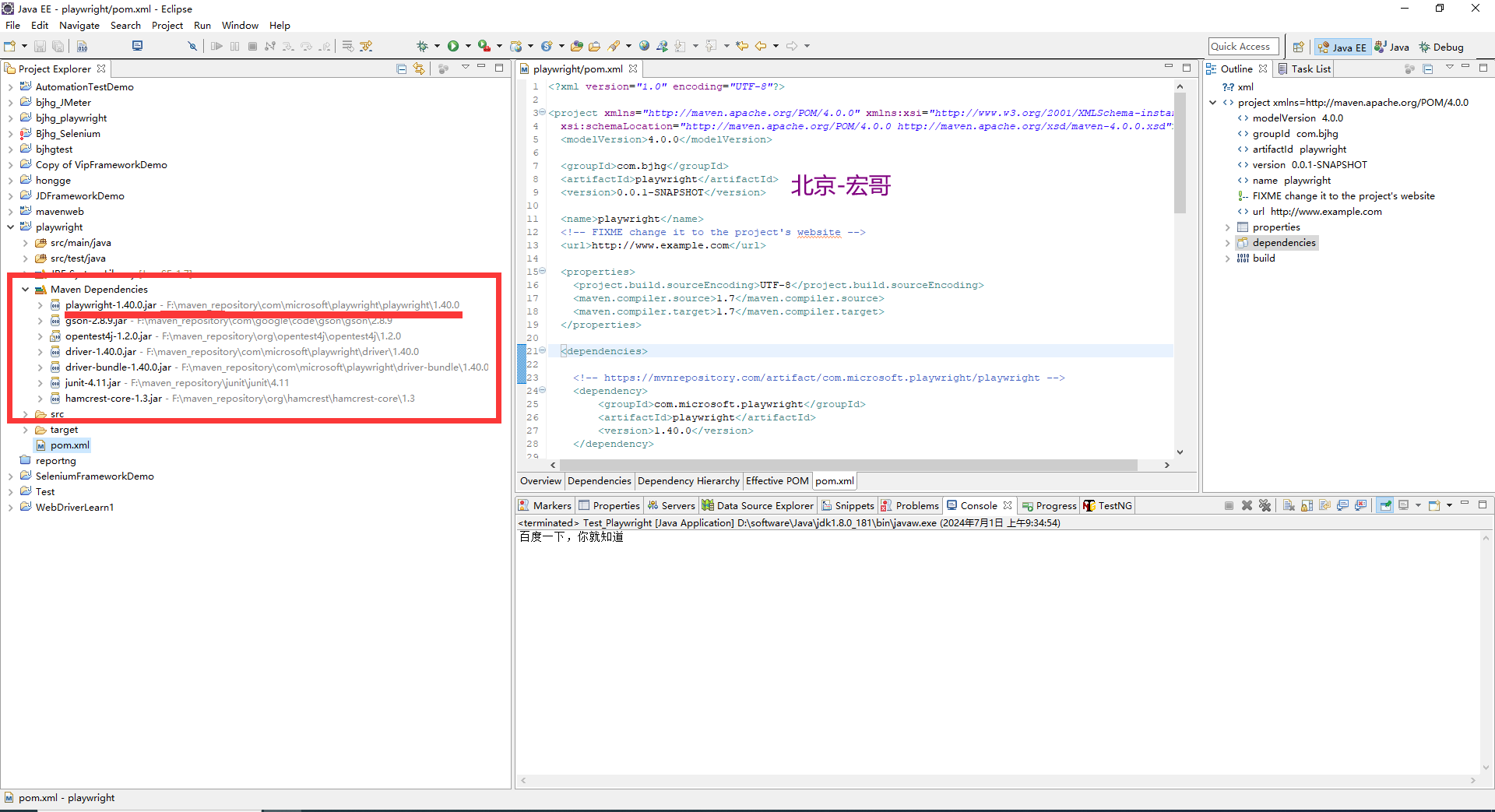Screen dimensions: 1495x812
Task: Click the Open Type icon in toolbar
Action: (x=576, y=47)
